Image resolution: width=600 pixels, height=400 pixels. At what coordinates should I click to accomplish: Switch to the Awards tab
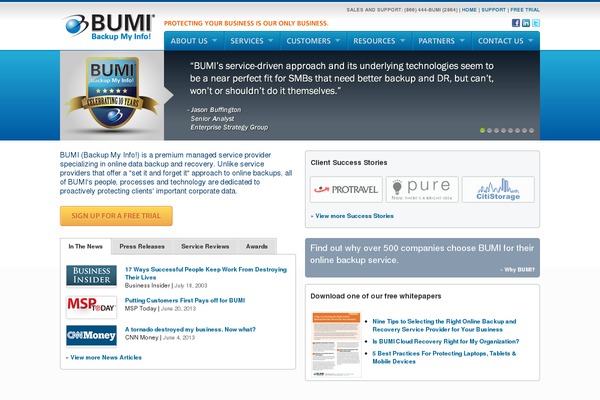257,247
